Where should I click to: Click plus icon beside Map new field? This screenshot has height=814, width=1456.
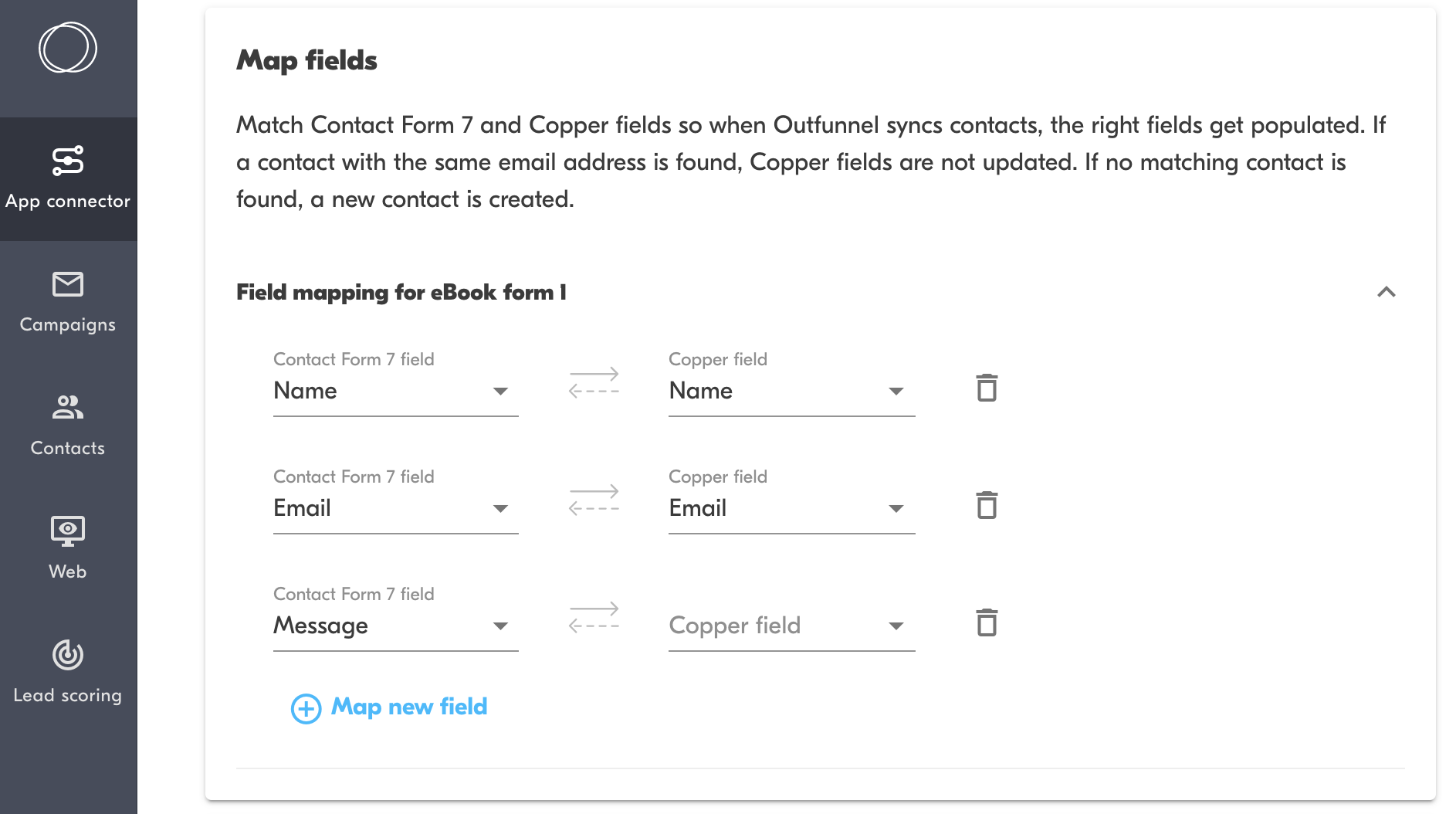(306, 708)
